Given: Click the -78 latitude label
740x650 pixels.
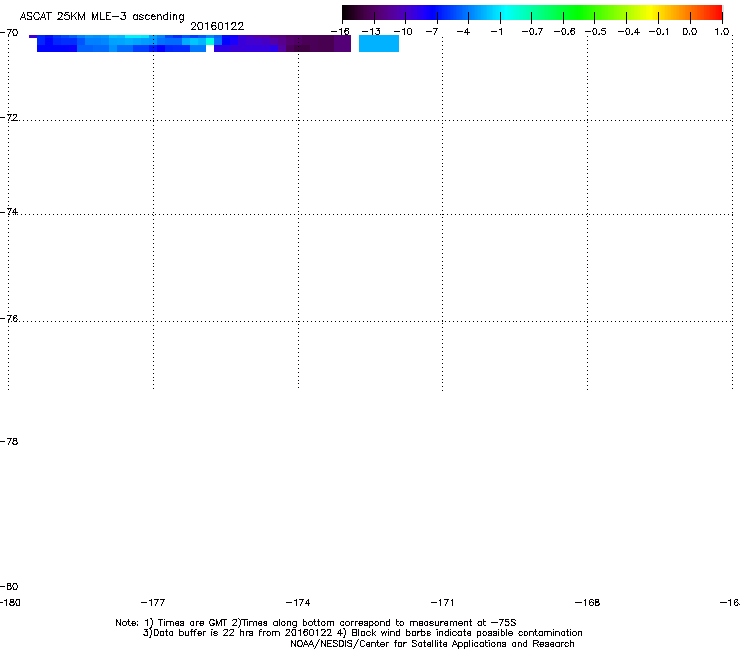Looking at the screenshot, I should (x=9, y=441).
